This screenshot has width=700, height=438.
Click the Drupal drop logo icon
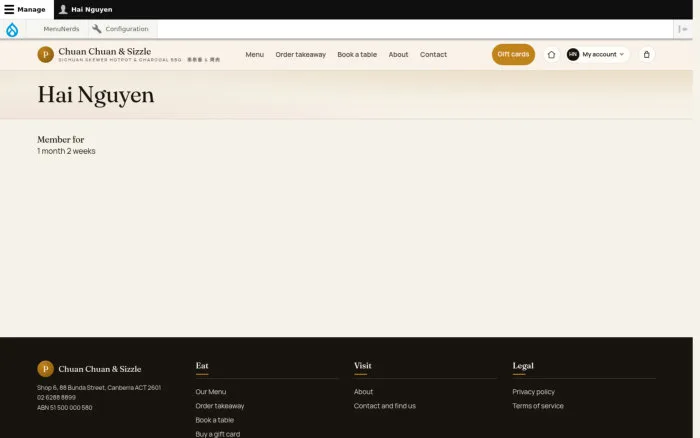coord(12,29)
